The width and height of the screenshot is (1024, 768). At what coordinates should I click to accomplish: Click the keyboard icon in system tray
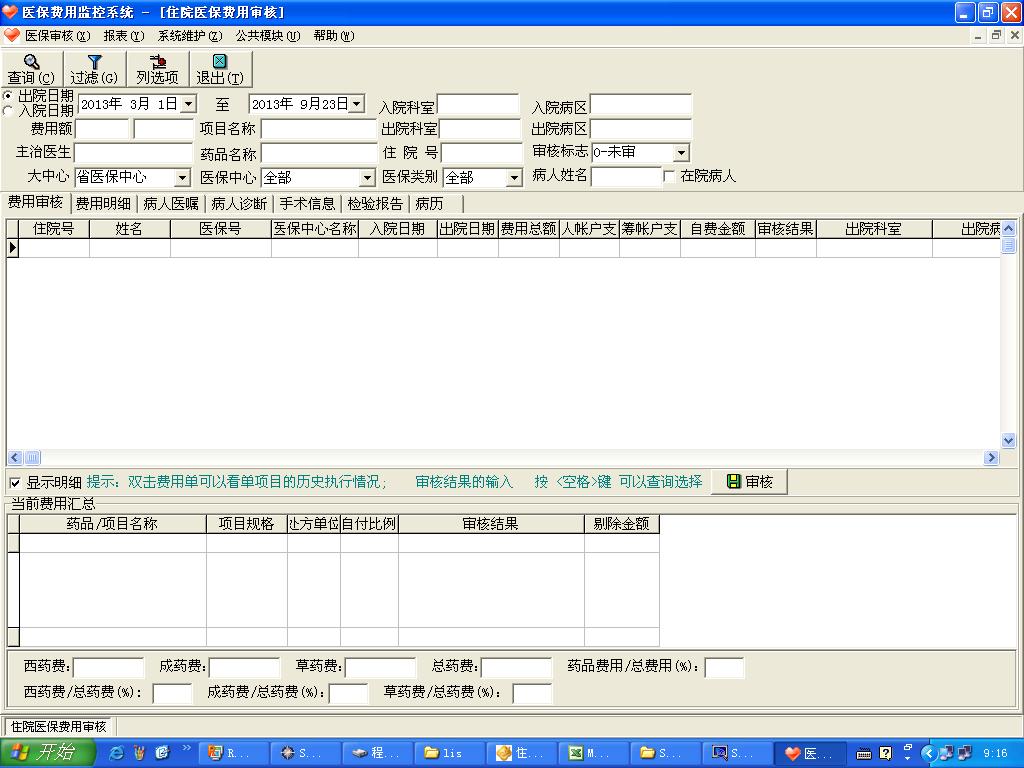863,754
